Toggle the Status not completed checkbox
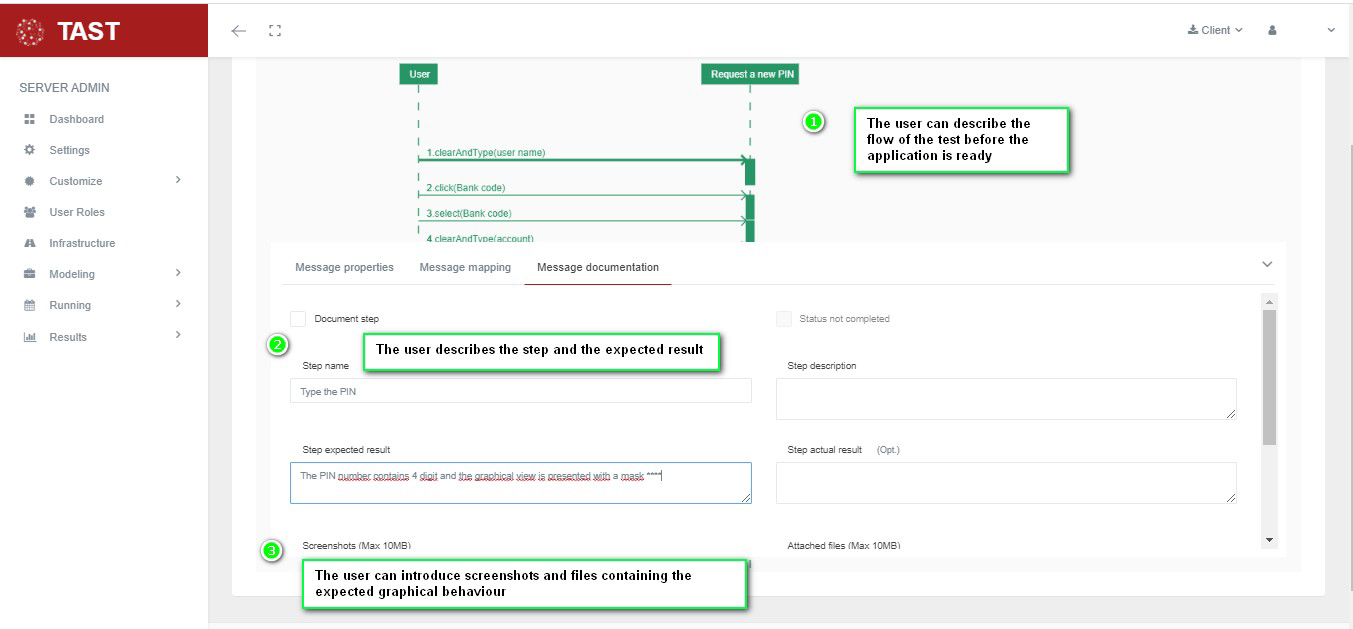Image resolution: width=1353 pixels, height=629 pixels. click(x=784, y=318)
